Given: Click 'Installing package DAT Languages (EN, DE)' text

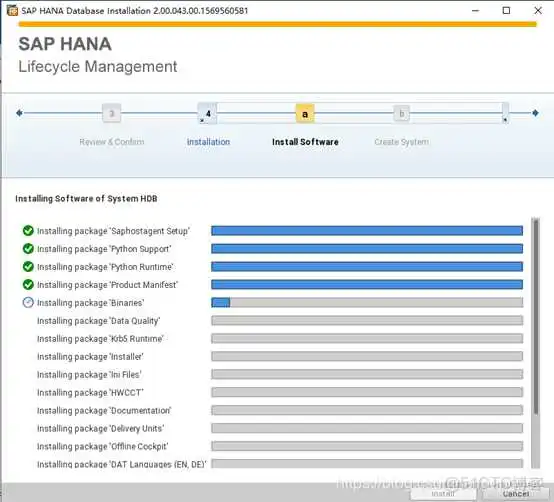Looking at the screenshot, I should coord(121,464).
